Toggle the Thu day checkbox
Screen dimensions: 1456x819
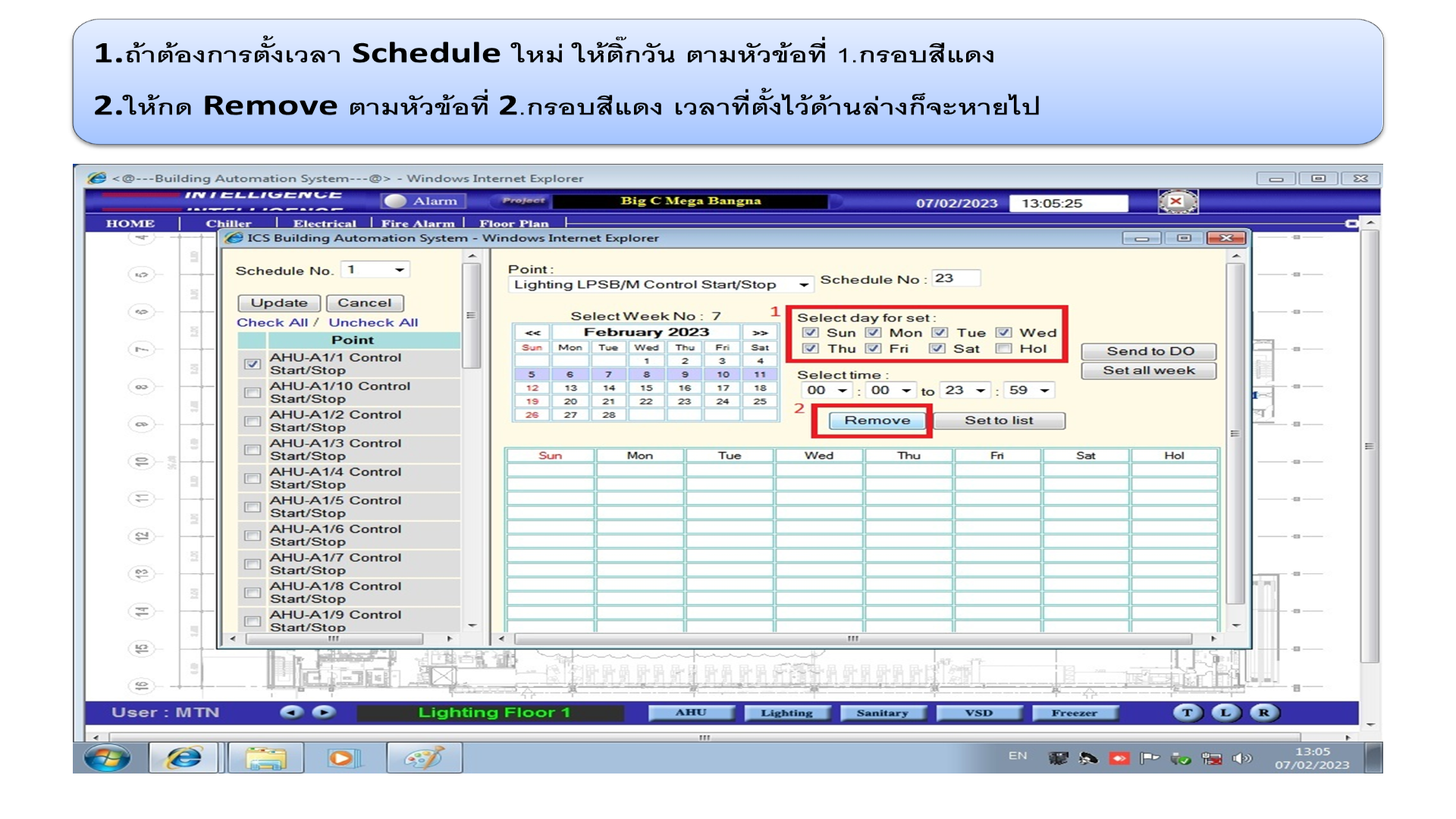click(x=811, y=349)
